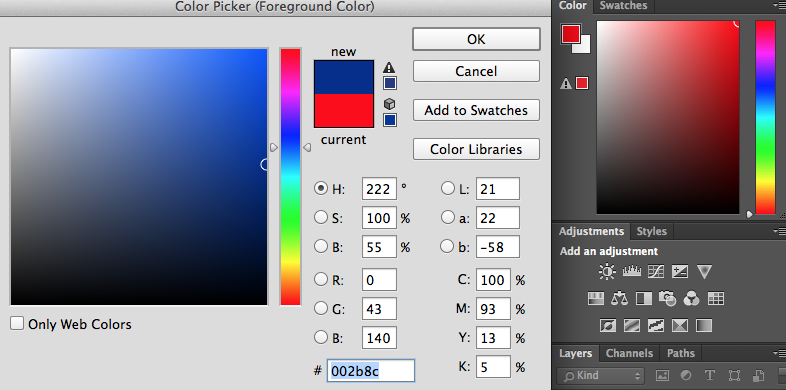
Task: Add a Channel Mixer adjustment
Action: (692, 299)
